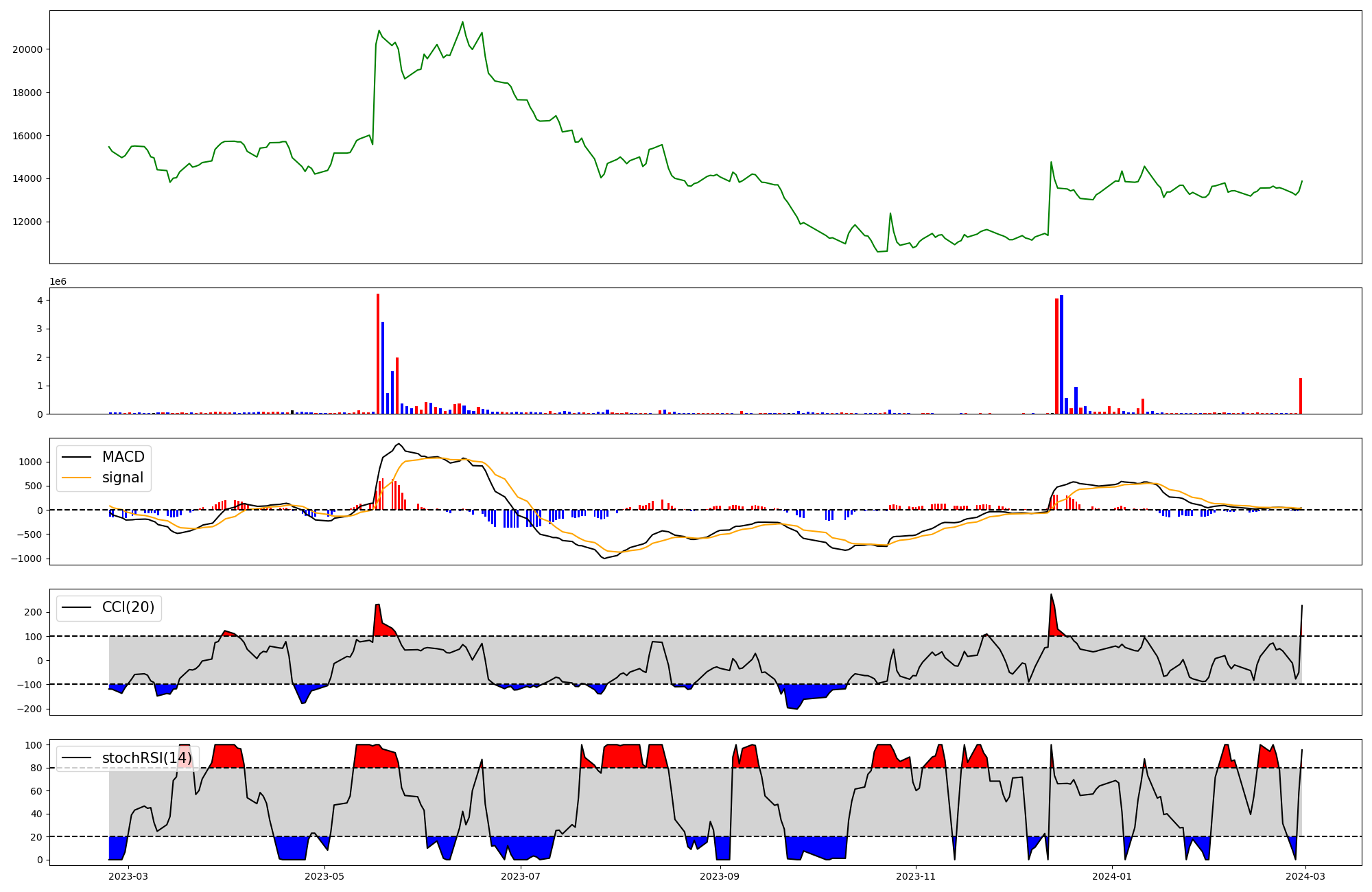Image resolution: width=1372 pixels, height=892 pixels.
Task: Click the 2023-03 x-axis date label
Action: coord(128,876)
